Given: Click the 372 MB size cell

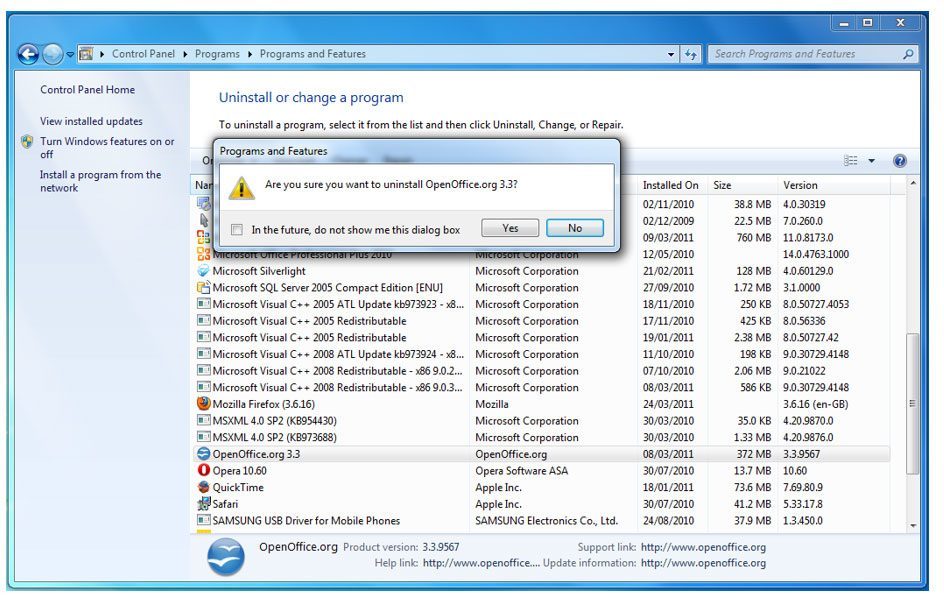Looking at the screenshot, I should tap(753, 455).
